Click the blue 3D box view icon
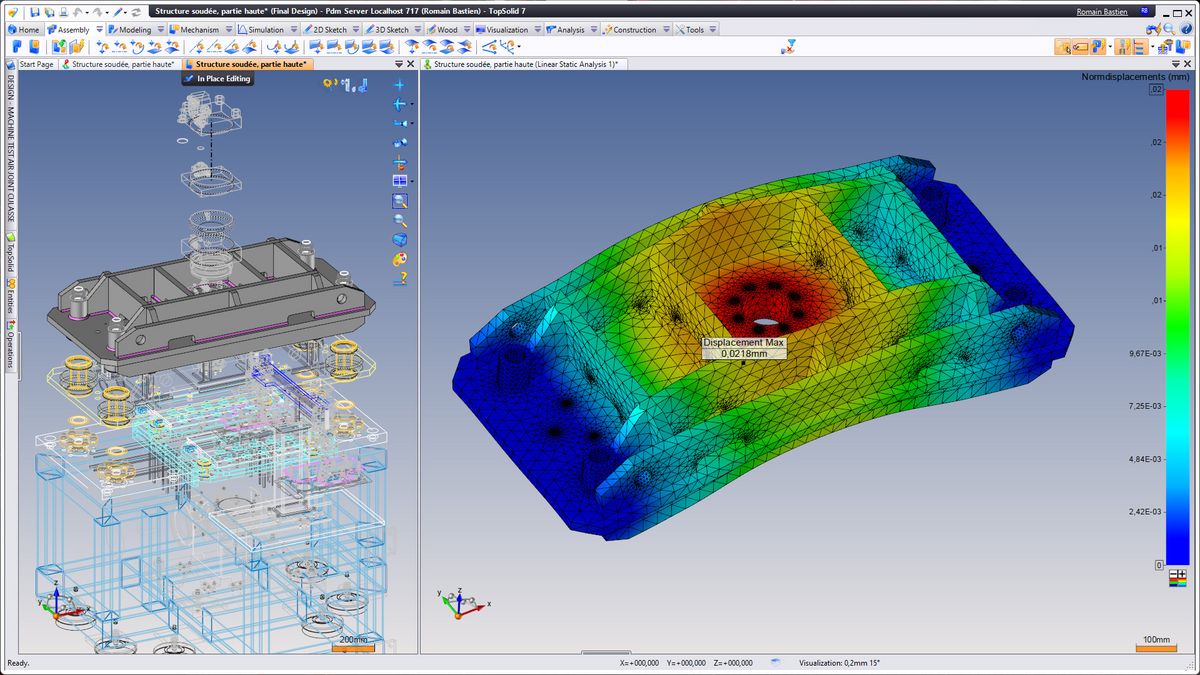This screenshot has width=1200, height=675. (400, 240)
